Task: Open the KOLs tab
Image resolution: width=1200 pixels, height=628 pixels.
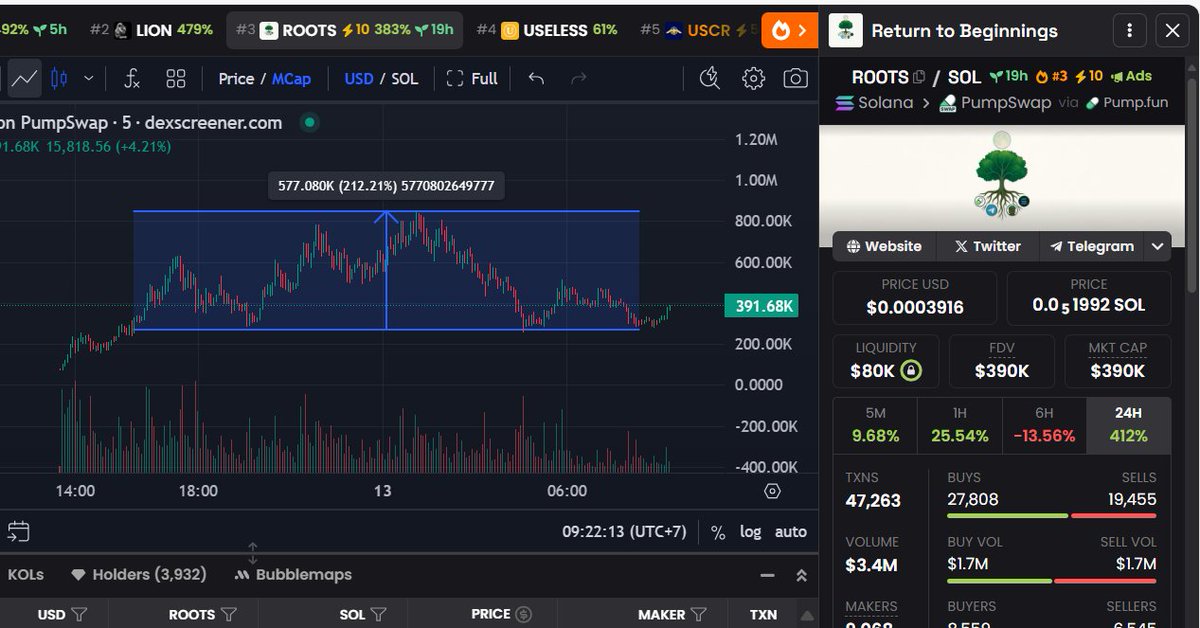Action: (26, 575)
